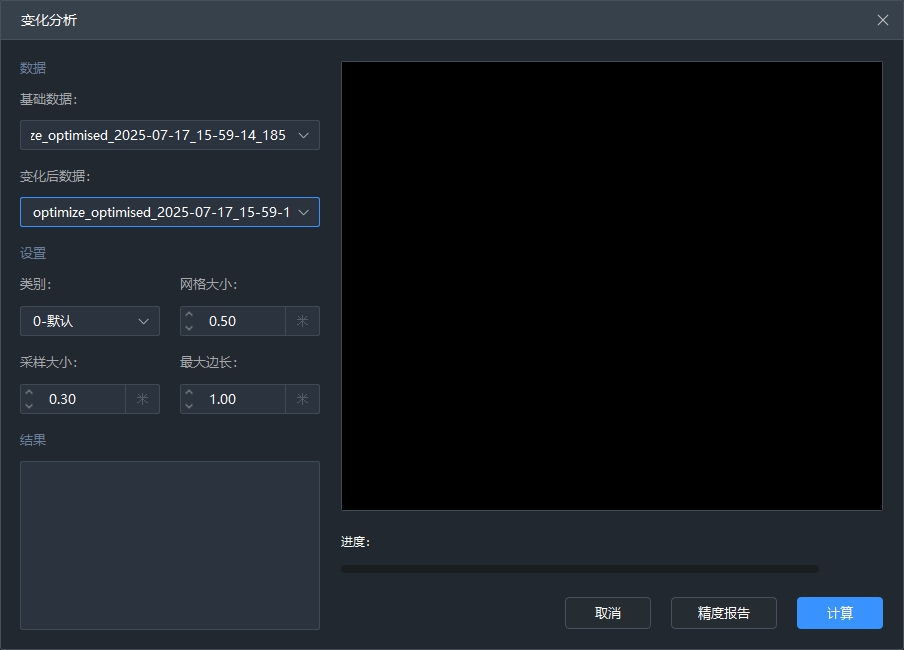Open the 基础数据 dropdown list
This screenshot has width=904, height=650.
(170, 135)
